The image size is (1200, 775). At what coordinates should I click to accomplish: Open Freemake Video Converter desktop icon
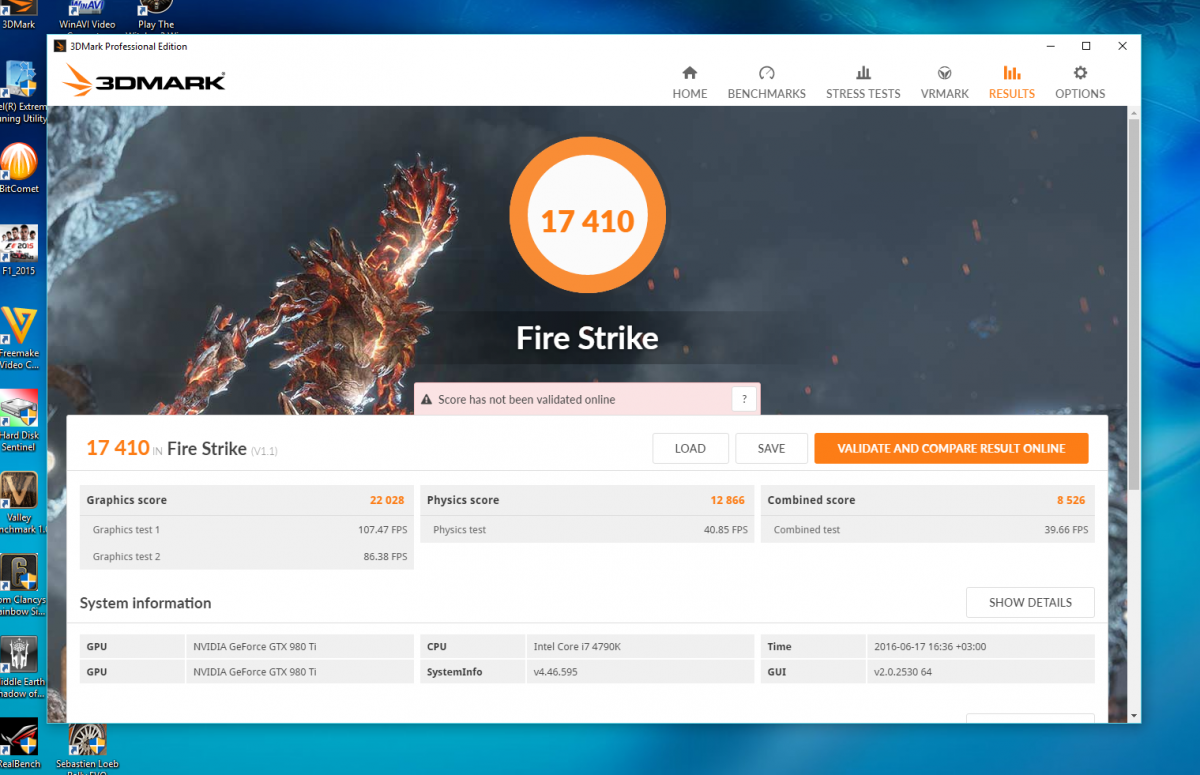tap(18, 337)
